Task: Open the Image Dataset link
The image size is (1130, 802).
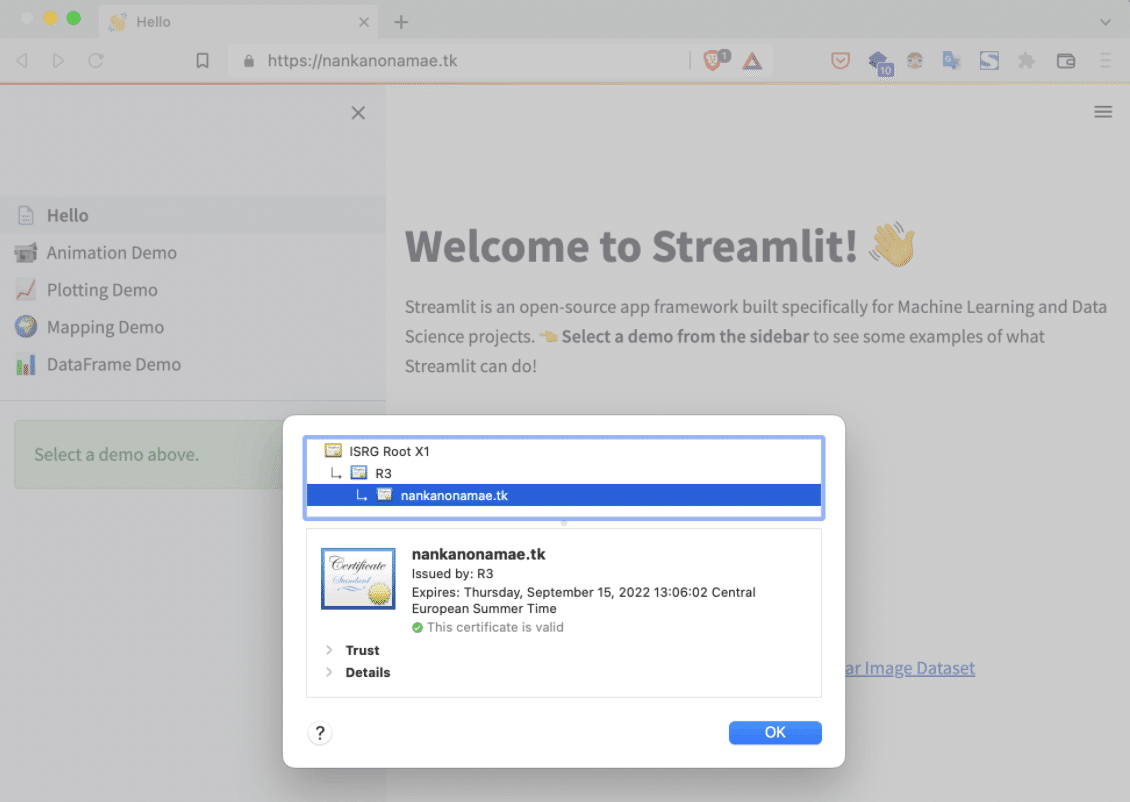Action: coord(910,668)
